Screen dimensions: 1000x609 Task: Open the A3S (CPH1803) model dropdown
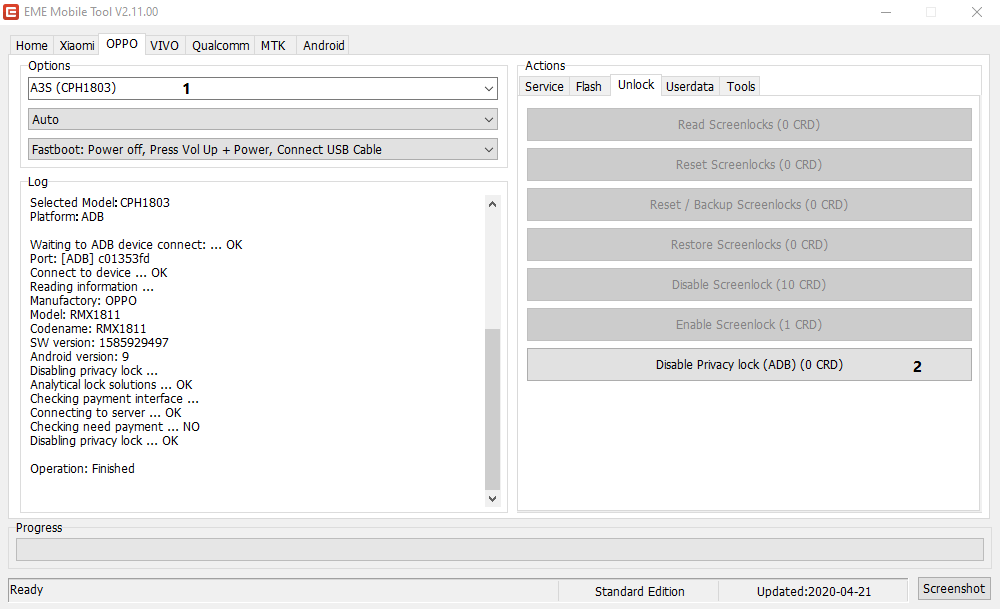(263, 88)
